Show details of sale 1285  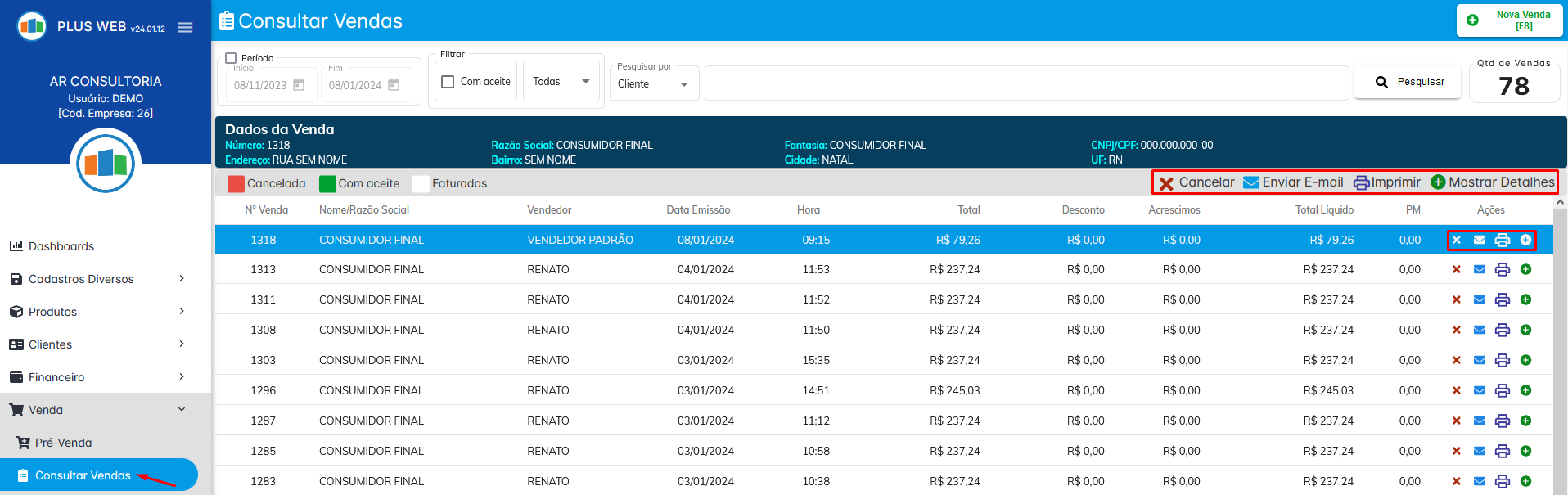(1525, 451)
